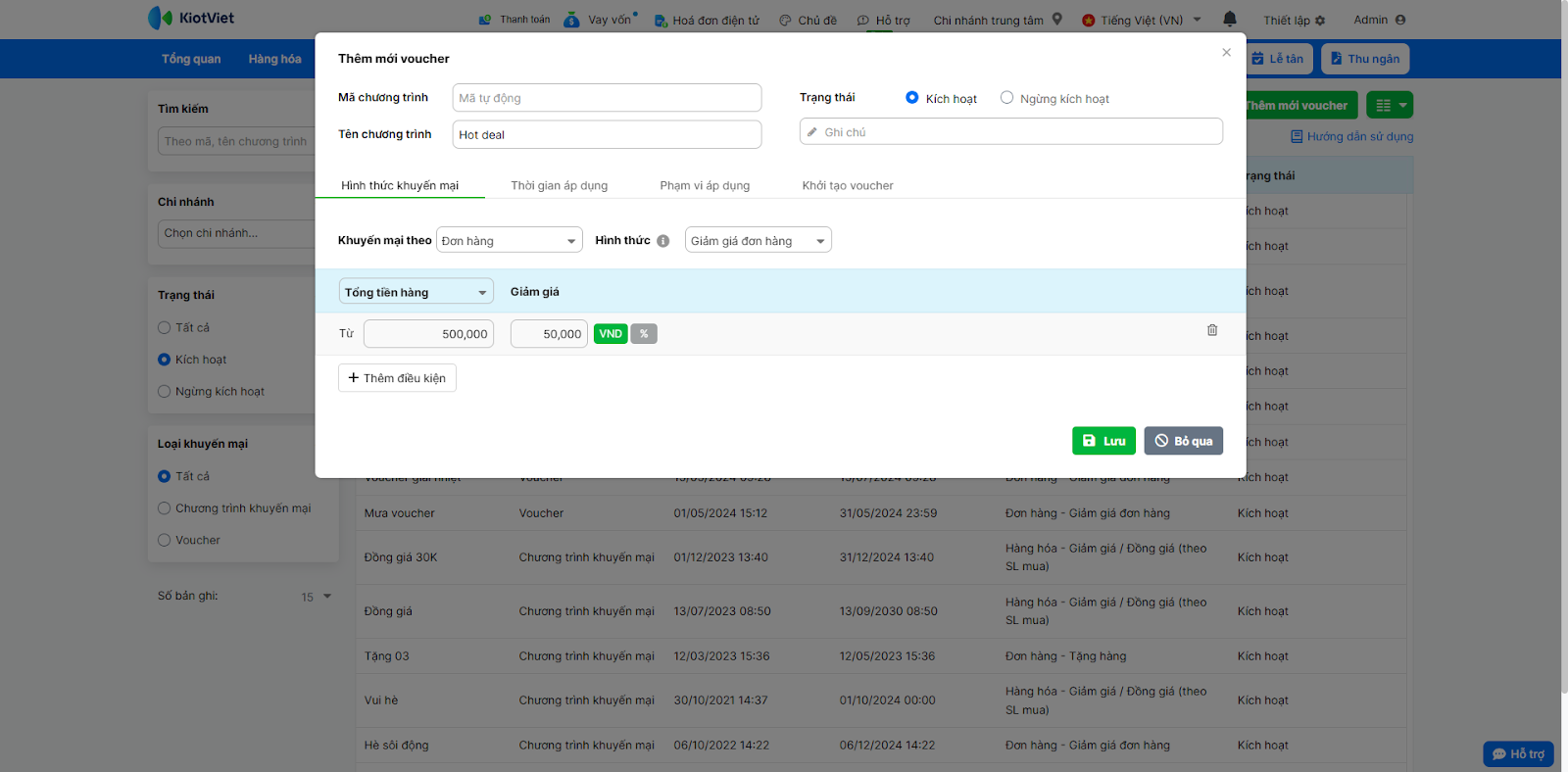Select Vui hè row name
The image size is (1568, 772).
(x=381, y=700)
